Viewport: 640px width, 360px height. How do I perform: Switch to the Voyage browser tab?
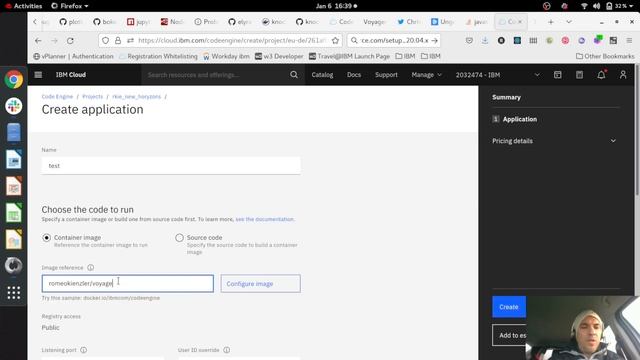pos(373,22)
